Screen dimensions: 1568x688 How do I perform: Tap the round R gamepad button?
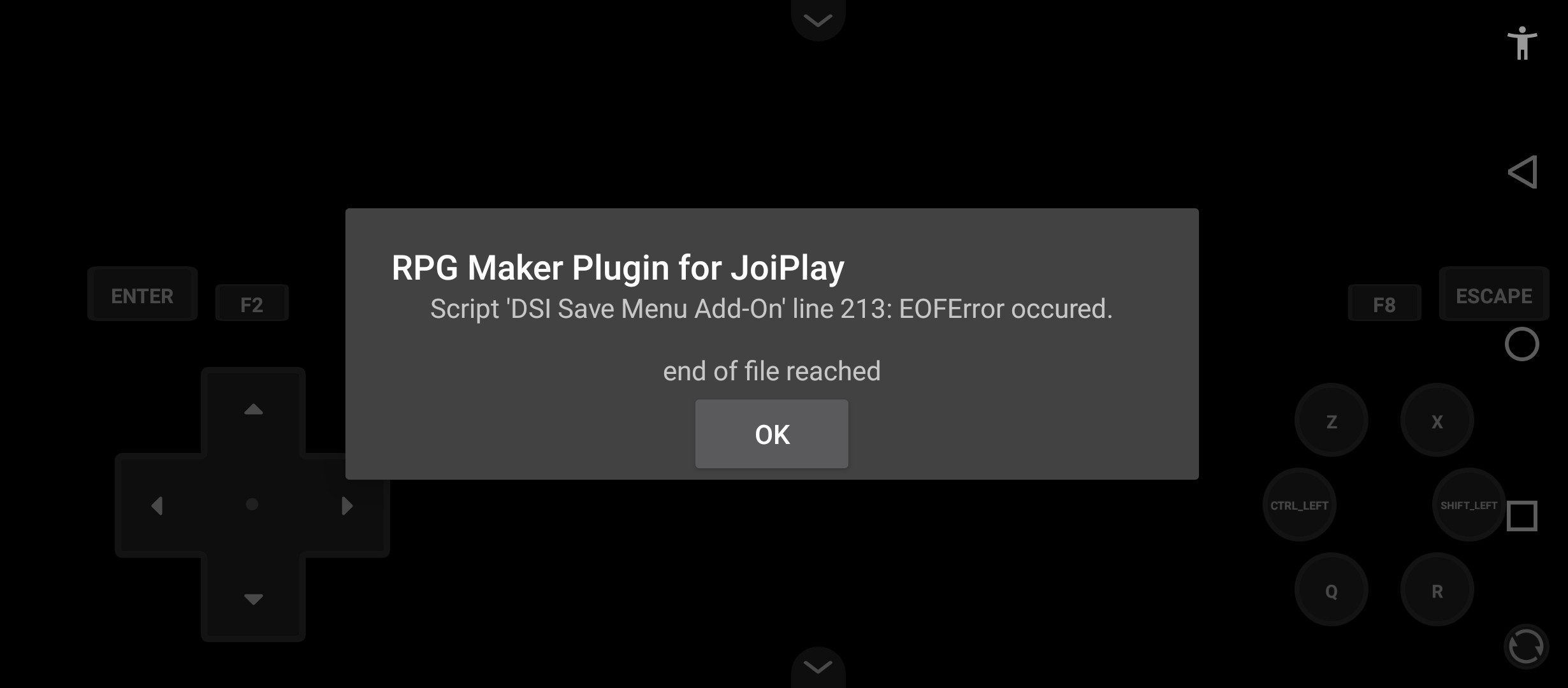(x=1437, y=590)
